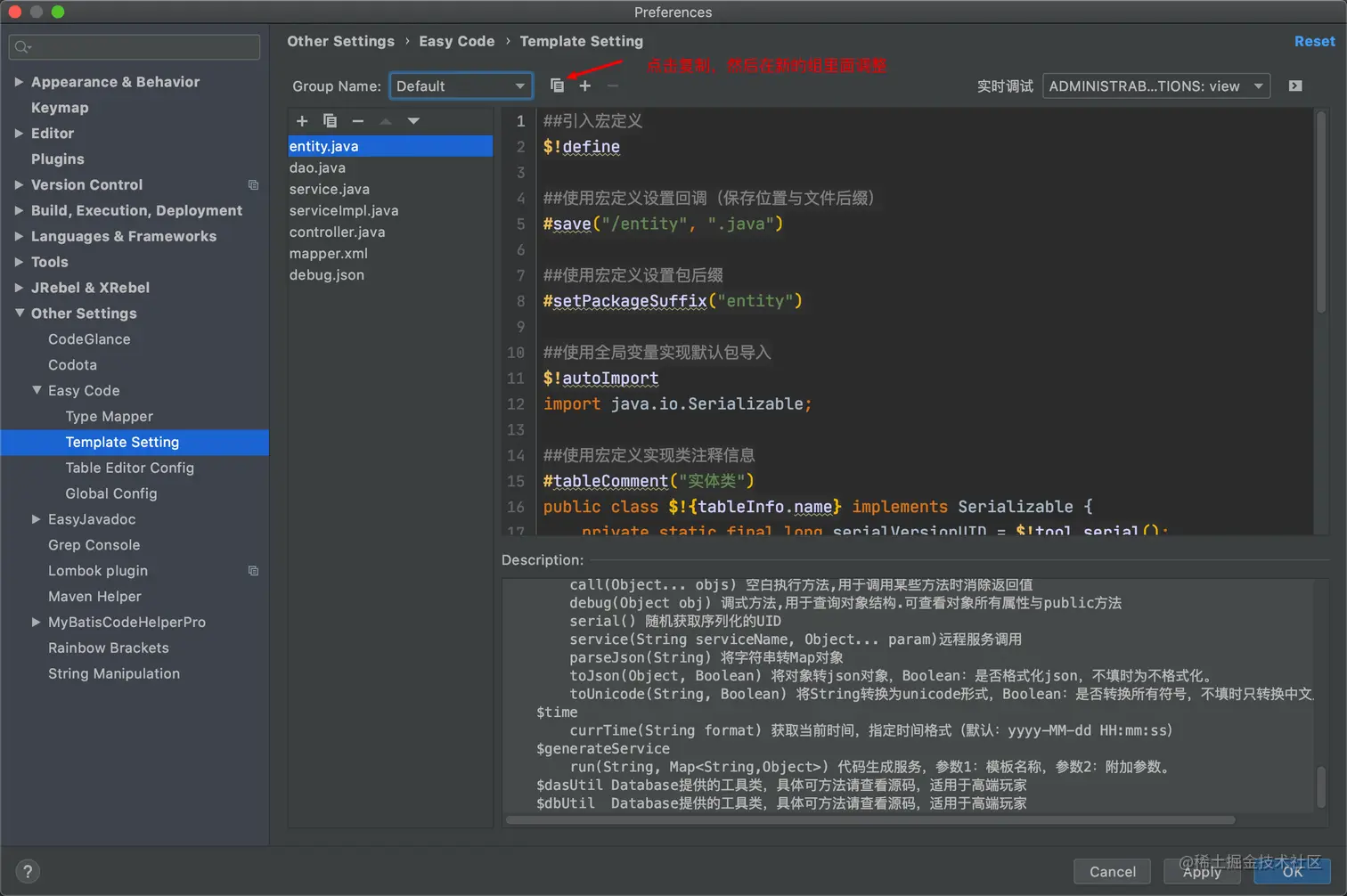
Task: Open the Group Name dropdown
Action: [461, 86]
